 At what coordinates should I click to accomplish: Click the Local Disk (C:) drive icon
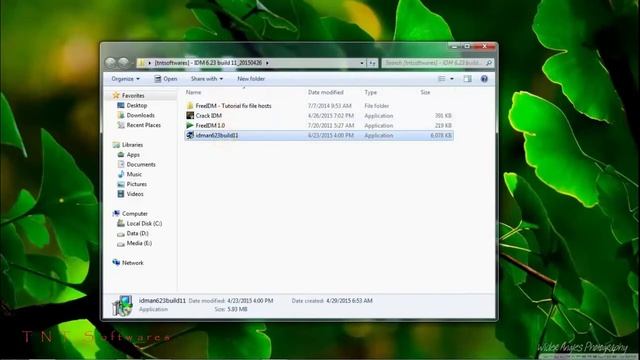121,223
